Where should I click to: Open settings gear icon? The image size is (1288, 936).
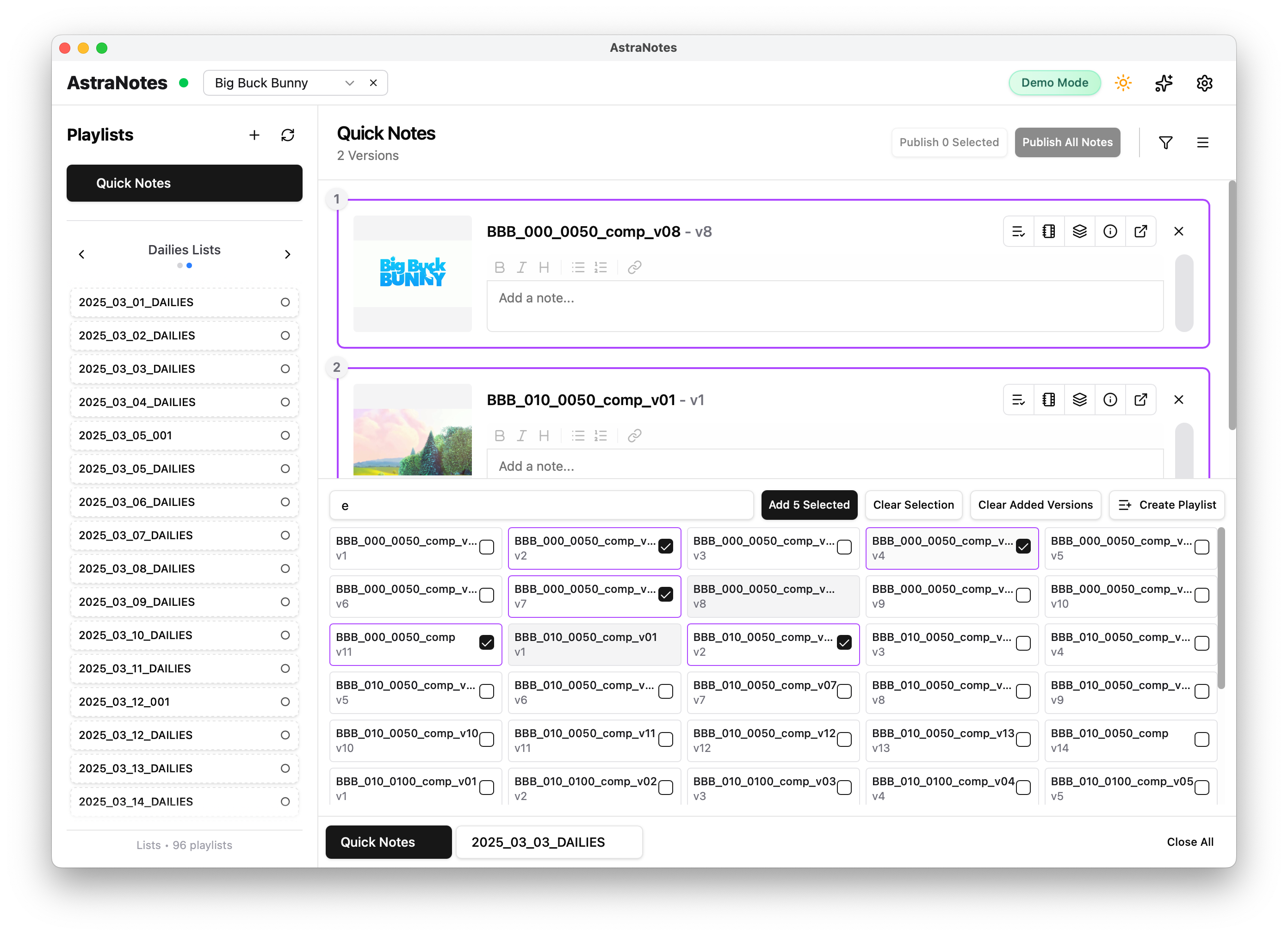click(1205, 83)
